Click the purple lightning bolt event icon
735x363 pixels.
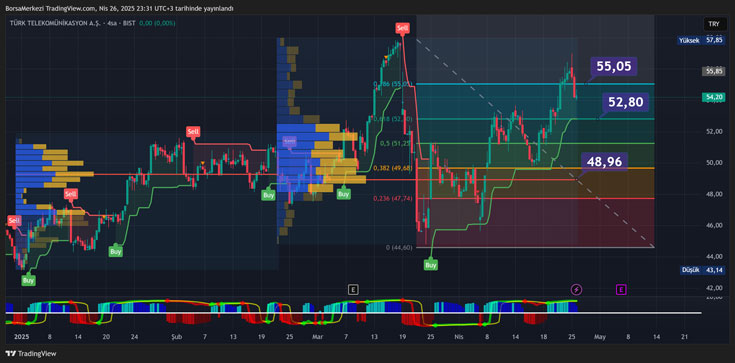tap(576, 289)
